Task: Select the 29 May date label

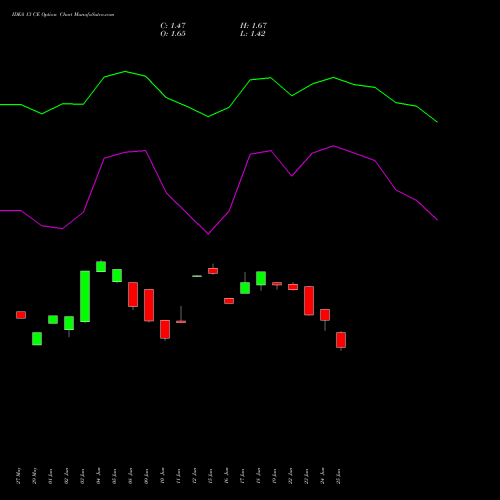Action: tap(35, 476)
